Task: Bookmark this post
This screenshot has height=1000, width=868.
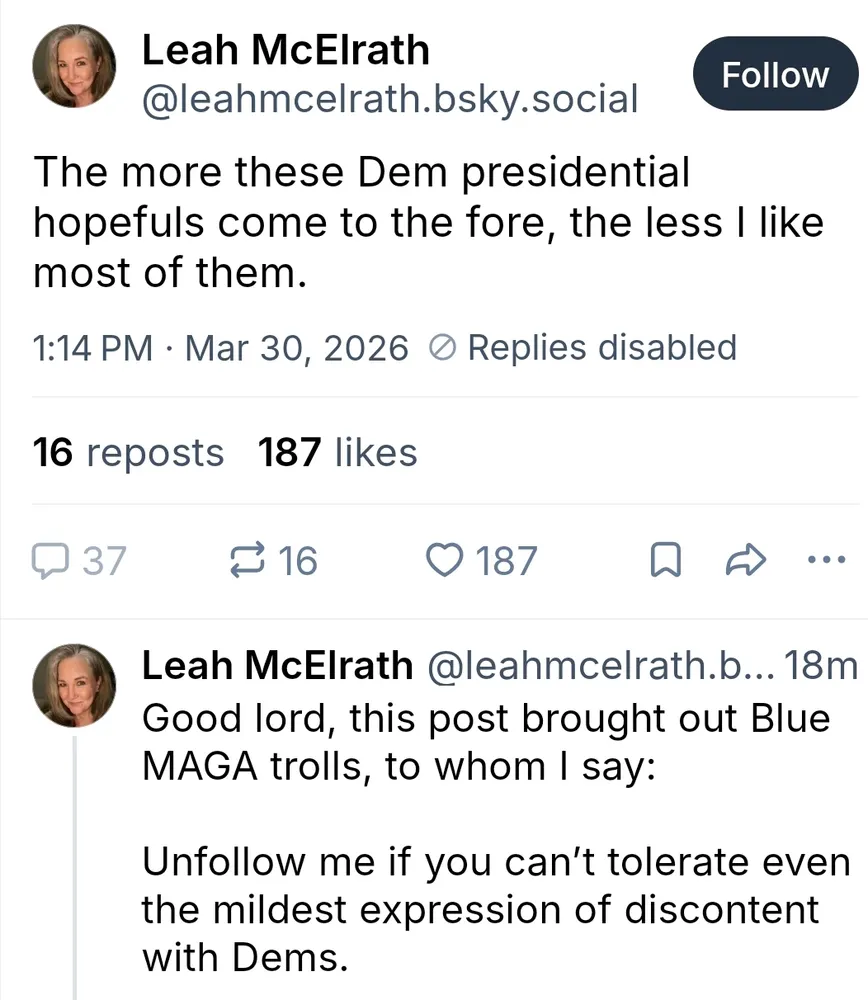Action: point(665,561)
